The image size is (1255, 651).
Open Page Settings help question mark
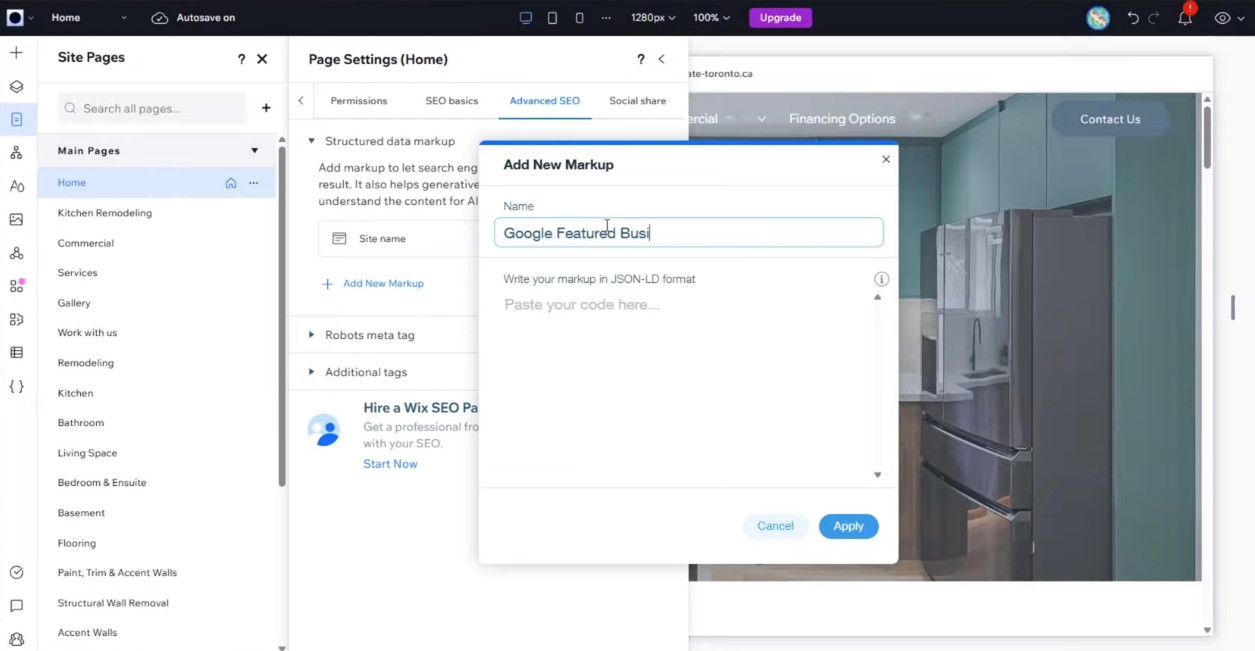pos(641,59)
